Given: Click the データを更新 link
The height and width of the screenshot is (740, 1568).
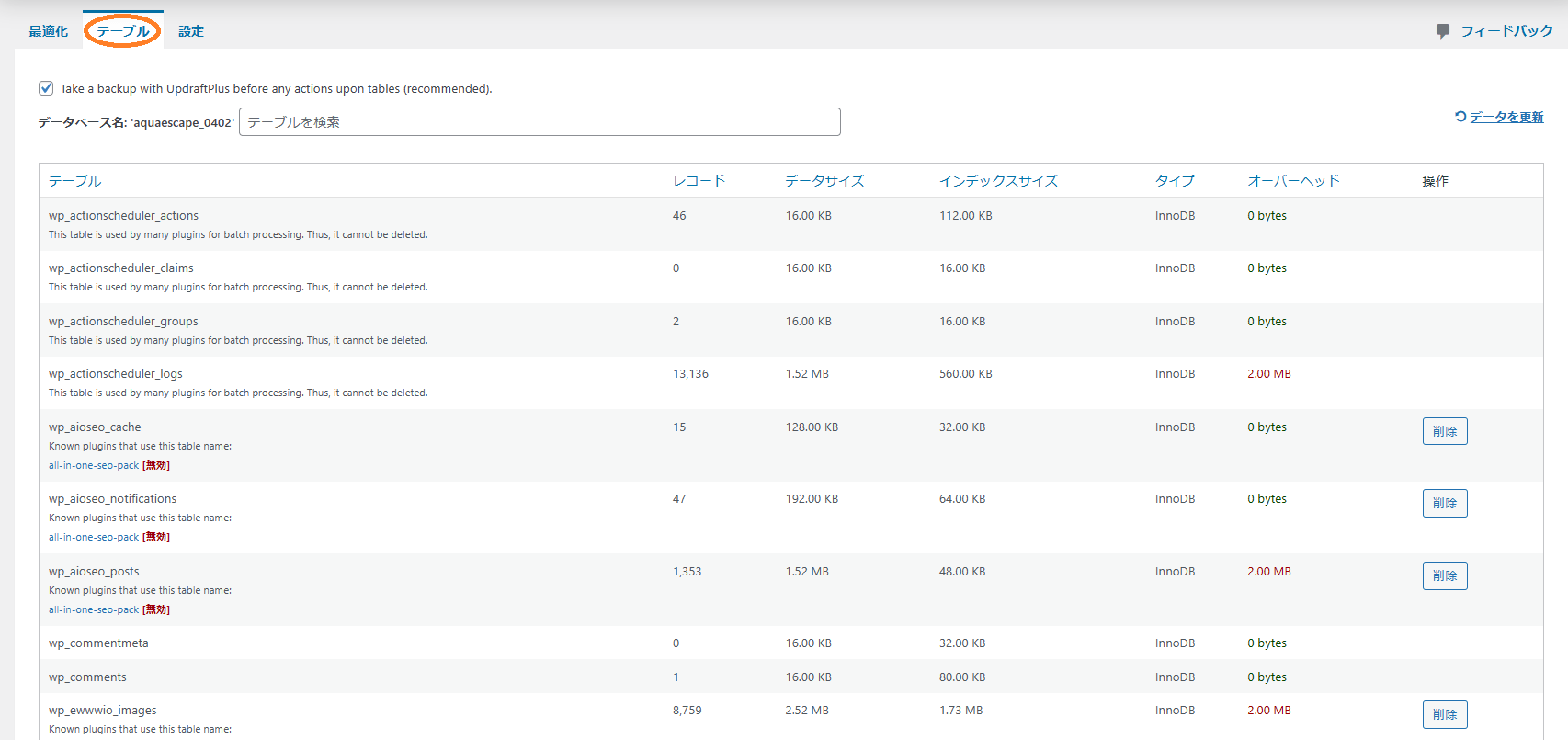Looking at the screenshot, I should coord(1506,117).
